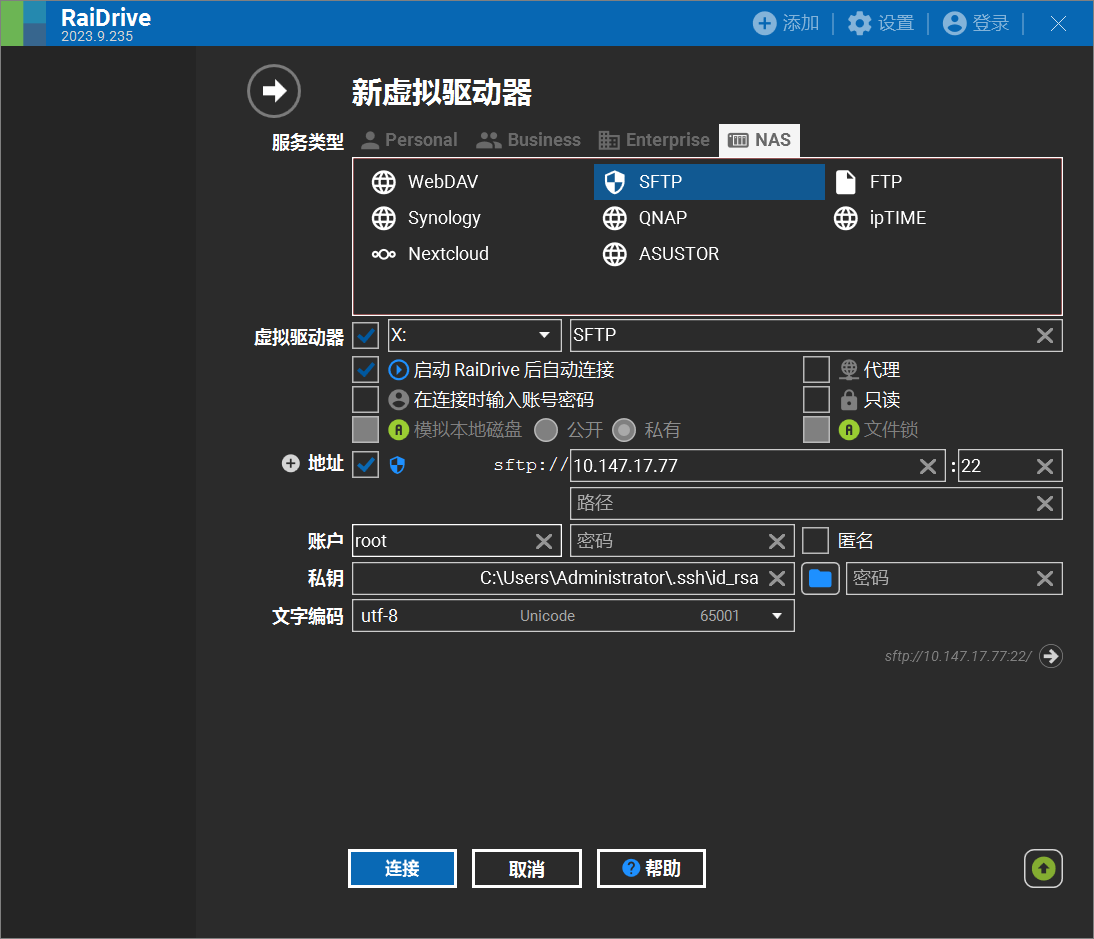Image resolution: width=1094 pixels, height=939 pixels.
Task: Clear the private key 密码 field
Action: [x=1044, y=578]
